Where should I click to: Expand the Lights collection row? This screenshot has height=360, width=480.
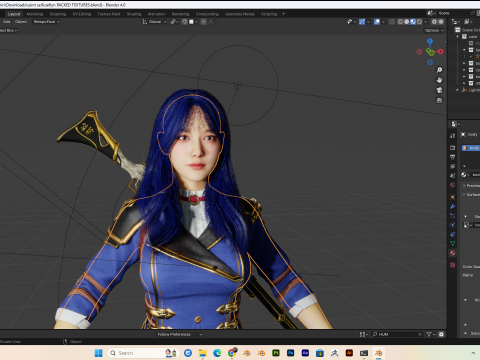pos(458,90)
